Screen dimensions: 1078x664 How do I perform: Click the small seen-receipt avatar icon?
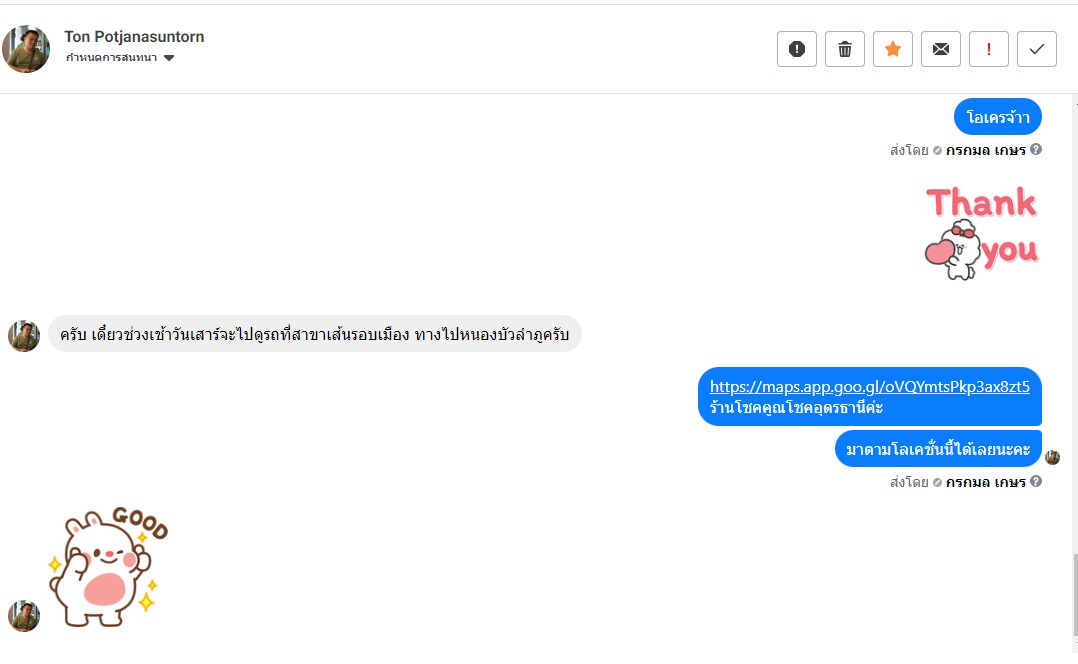pyautogui.click(x=1052, y=458)
